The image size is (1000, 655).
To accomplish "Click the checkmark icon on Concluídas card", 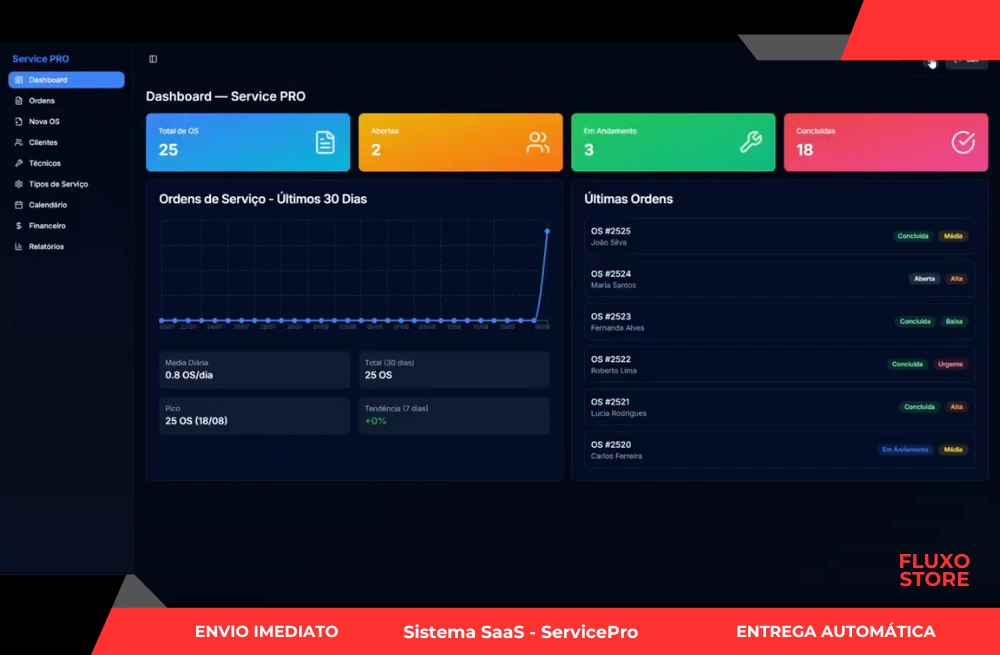I will pyautogui.click(x=962, y=142).
